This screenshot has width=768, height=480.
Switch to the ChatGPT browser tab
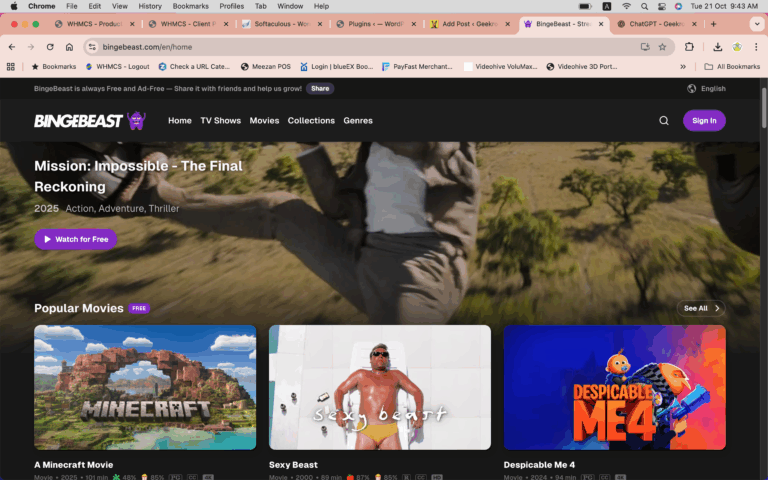654,23
